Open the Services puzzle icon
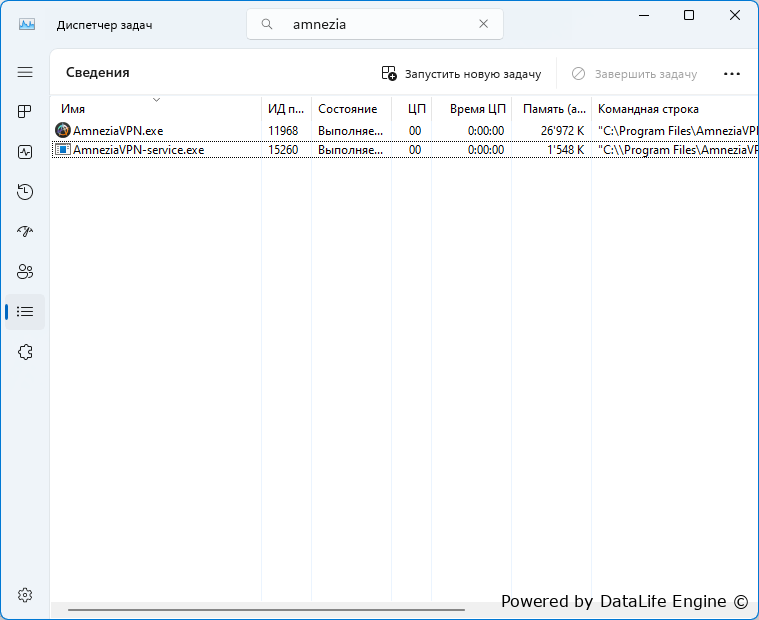This screenshot has height=620, width=759. point(25,352)
